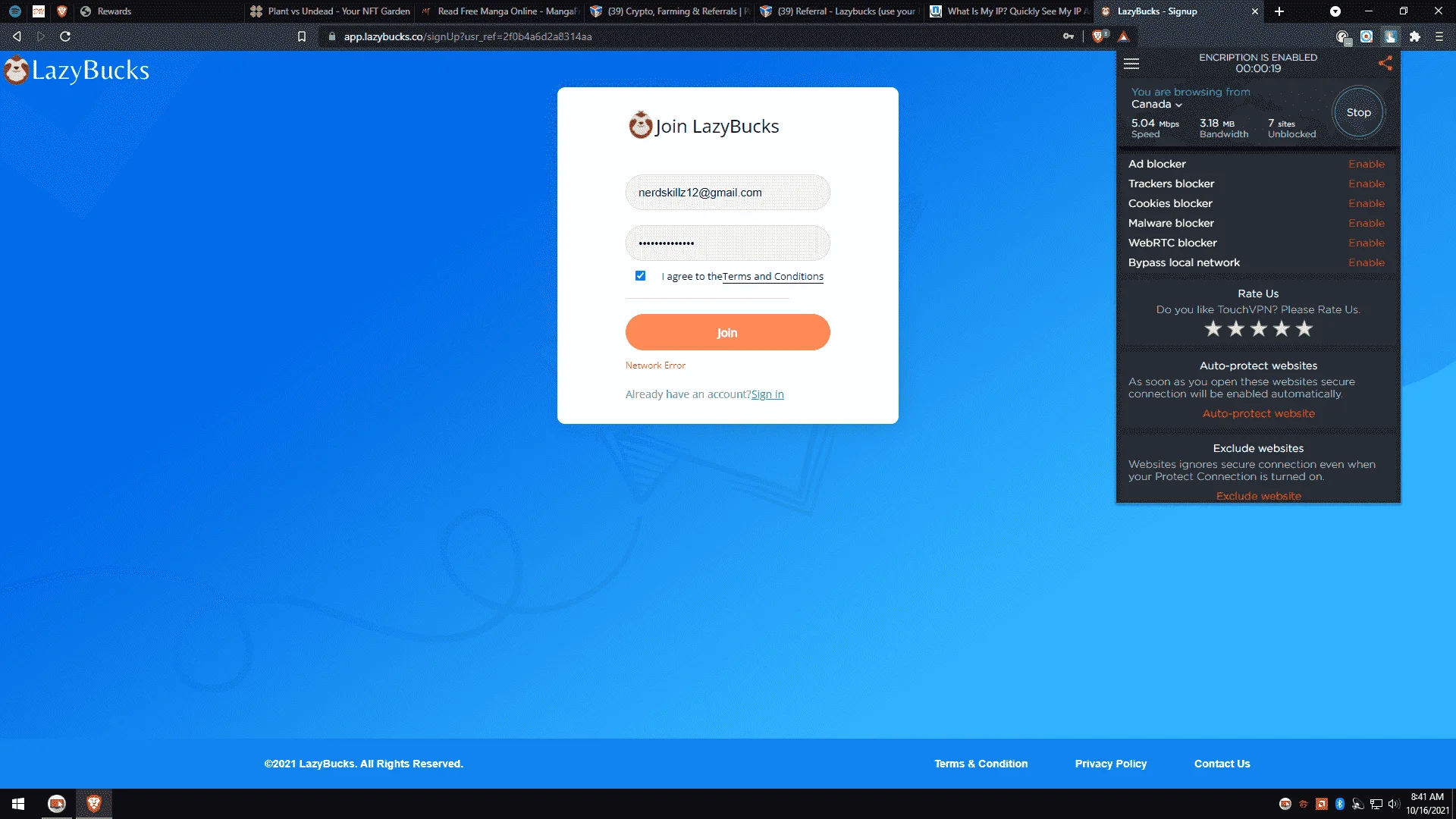Rate TouchVPN three stars
This screenshot has height=819, width=1456.
pyautogui.click(x=1259, y=328)
